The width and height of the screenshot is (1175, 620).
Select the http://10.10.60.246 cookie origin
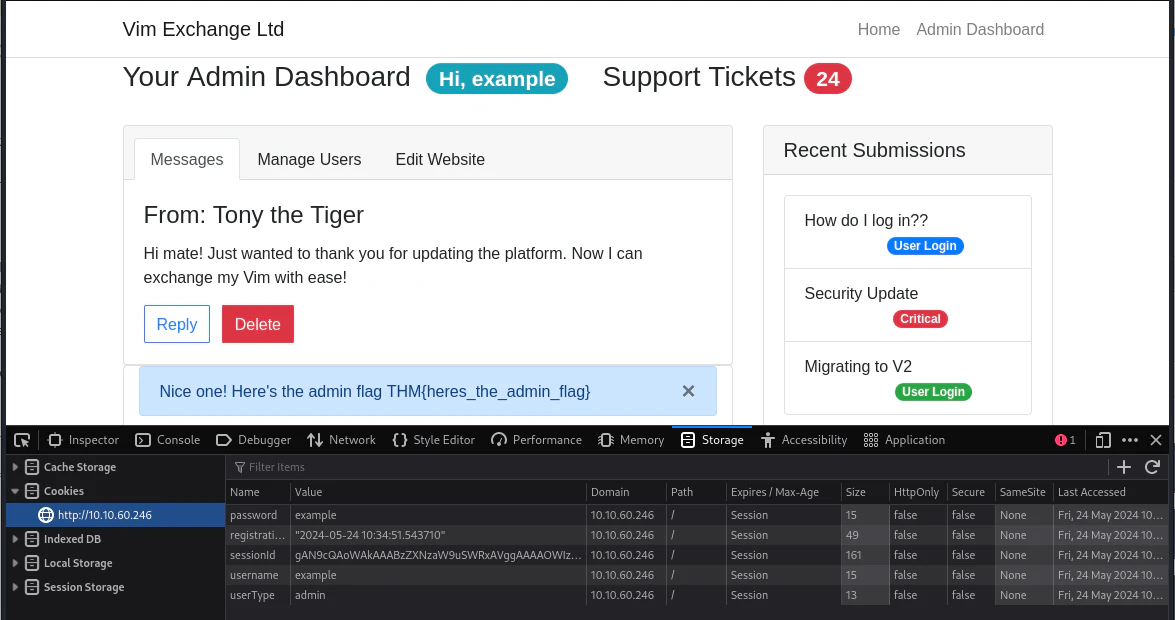115,515
